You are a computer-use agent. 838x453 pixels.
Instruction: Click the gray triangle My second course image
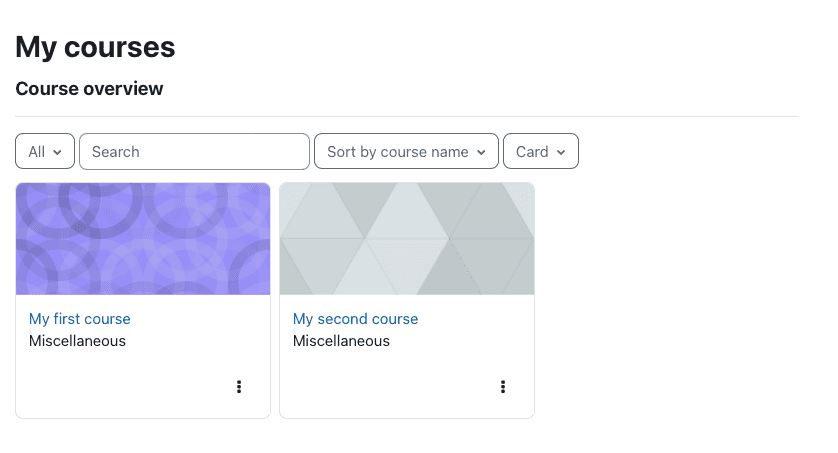point(407,239)
